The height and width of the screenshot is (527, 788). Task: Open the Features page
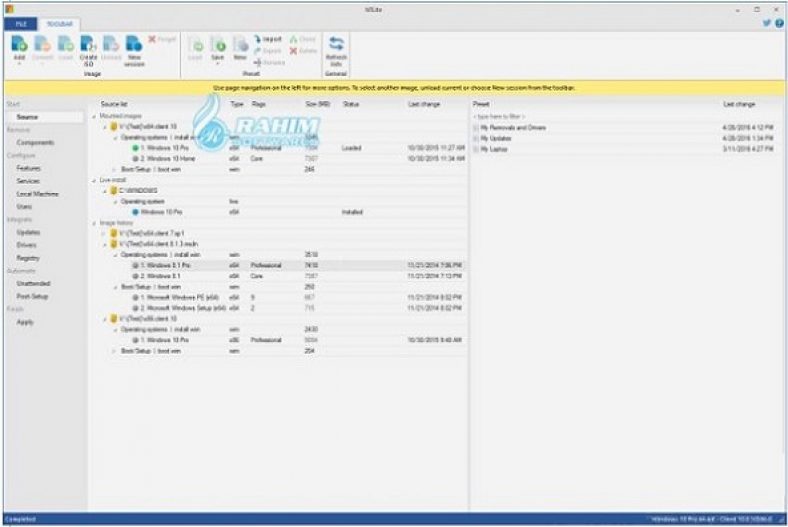pos(28,168)
